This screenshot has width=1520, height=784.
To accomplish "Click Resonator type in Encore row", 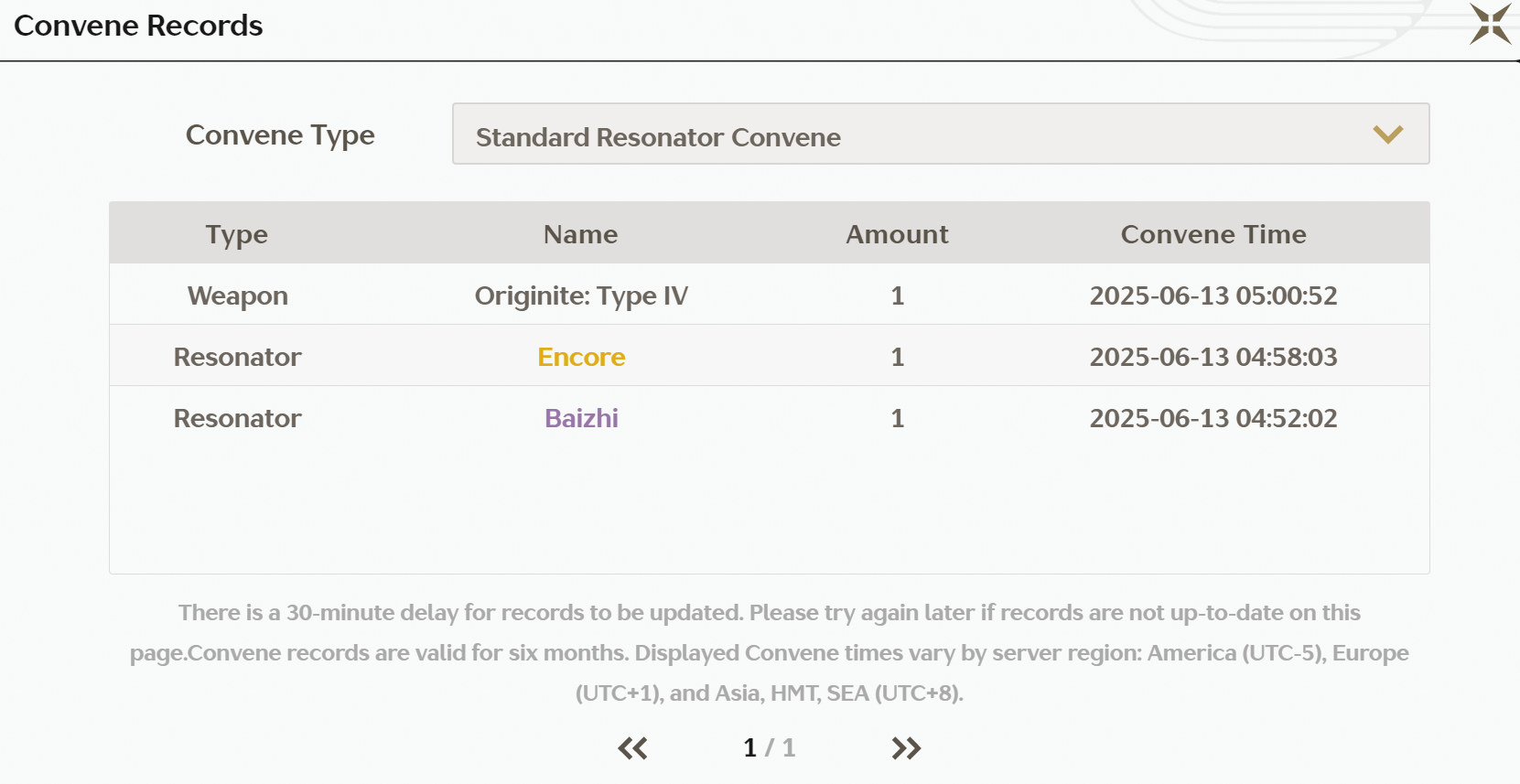I will pyautogui.click(x=238, y=357).
